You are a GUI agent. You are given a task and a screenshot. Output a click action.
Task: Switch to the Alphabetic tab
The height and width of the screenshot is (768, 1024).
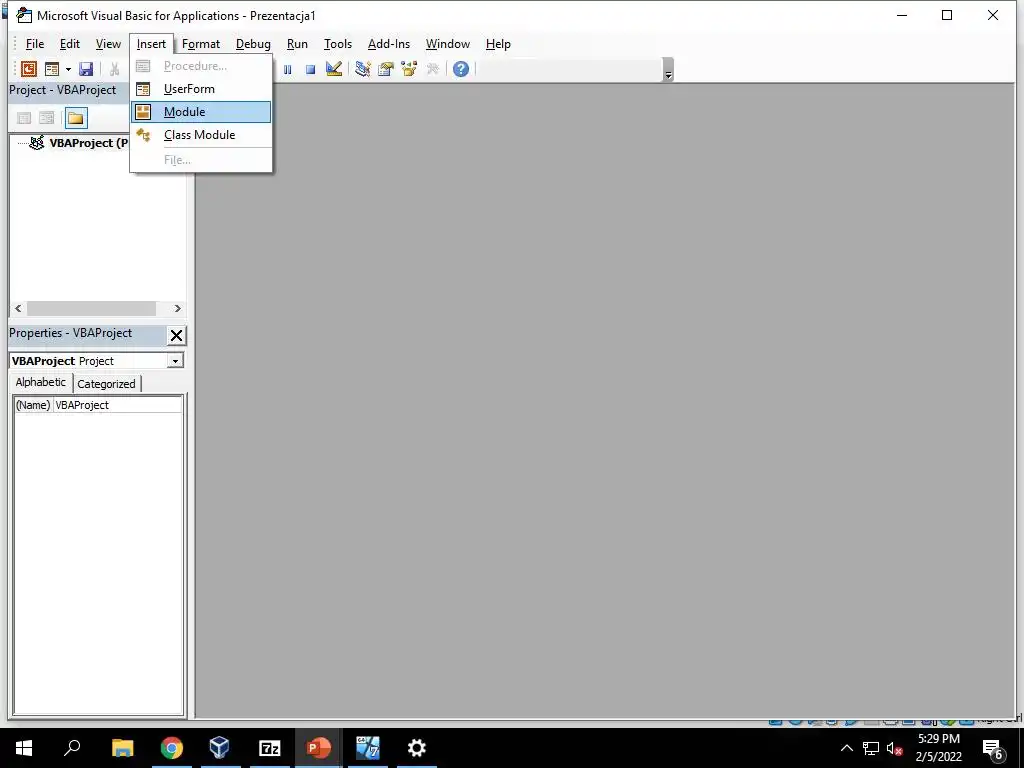(x=40, y=383)
